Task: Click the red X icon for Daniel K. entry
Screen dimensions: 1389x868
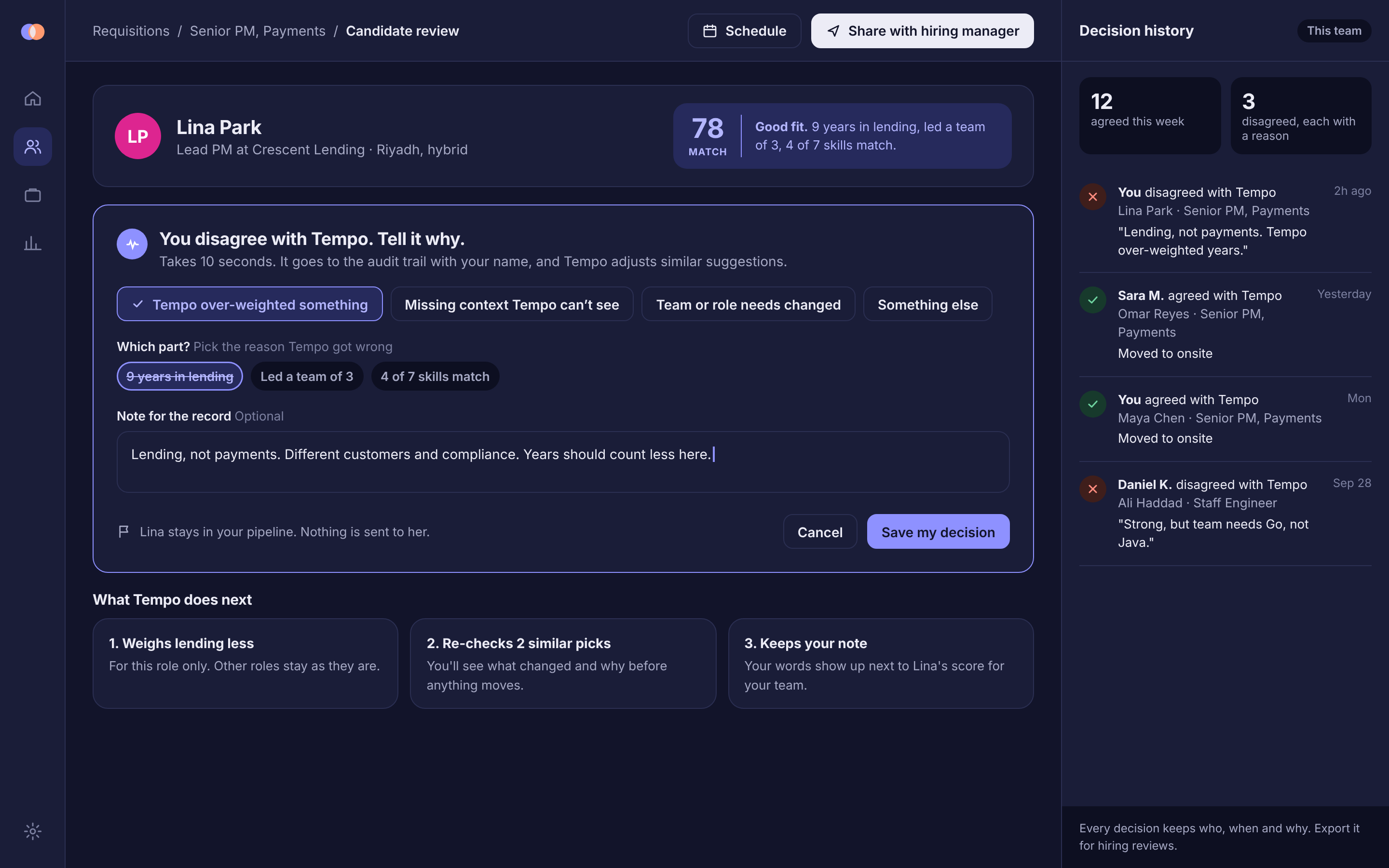Action: (x=1093, y=489)
